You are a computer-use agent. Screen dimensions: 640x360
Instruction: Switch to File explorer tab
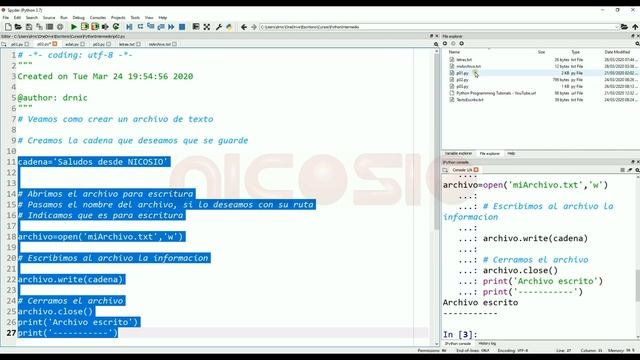[x=489, y=153]
